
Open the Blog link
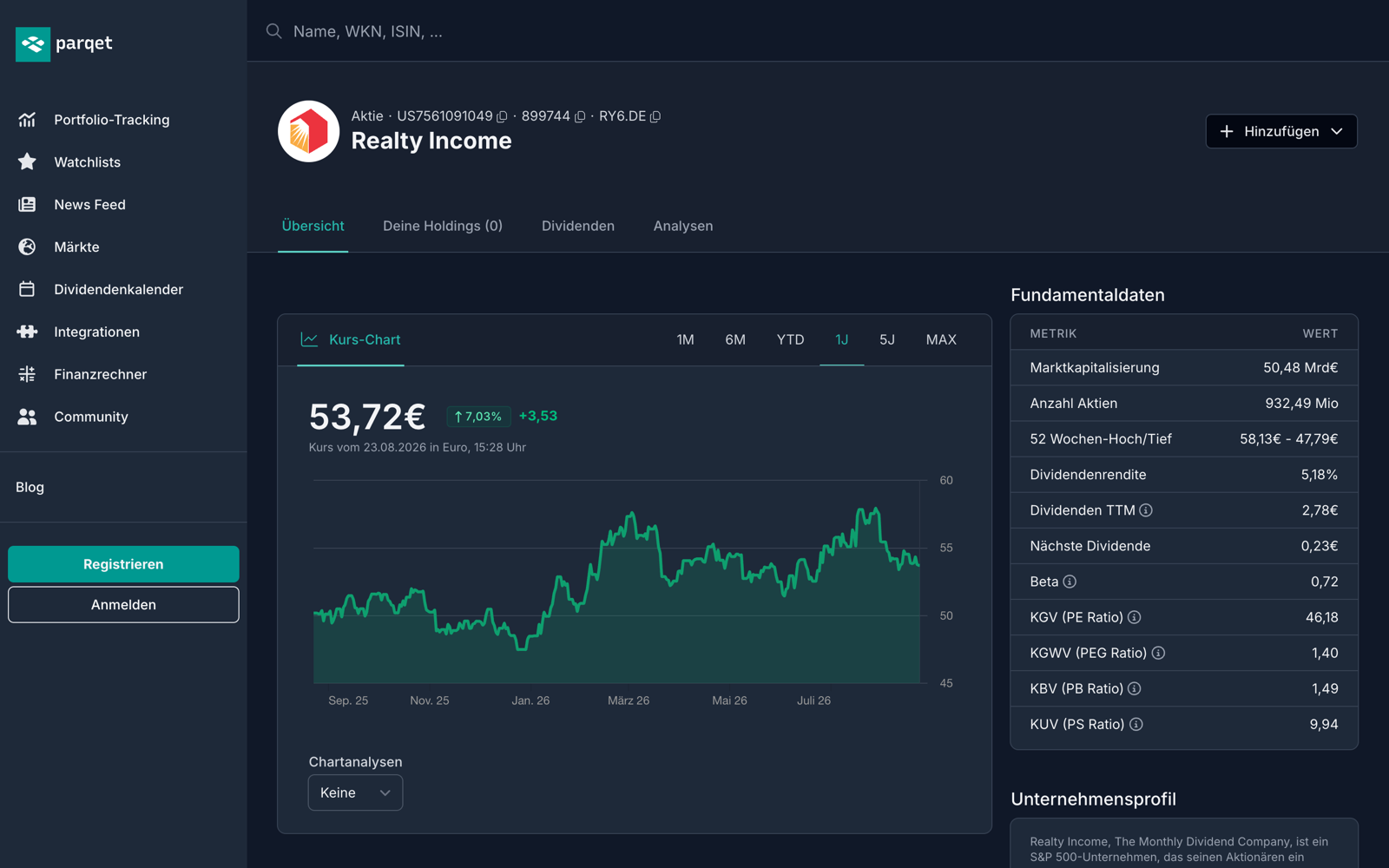click(30, 487)
